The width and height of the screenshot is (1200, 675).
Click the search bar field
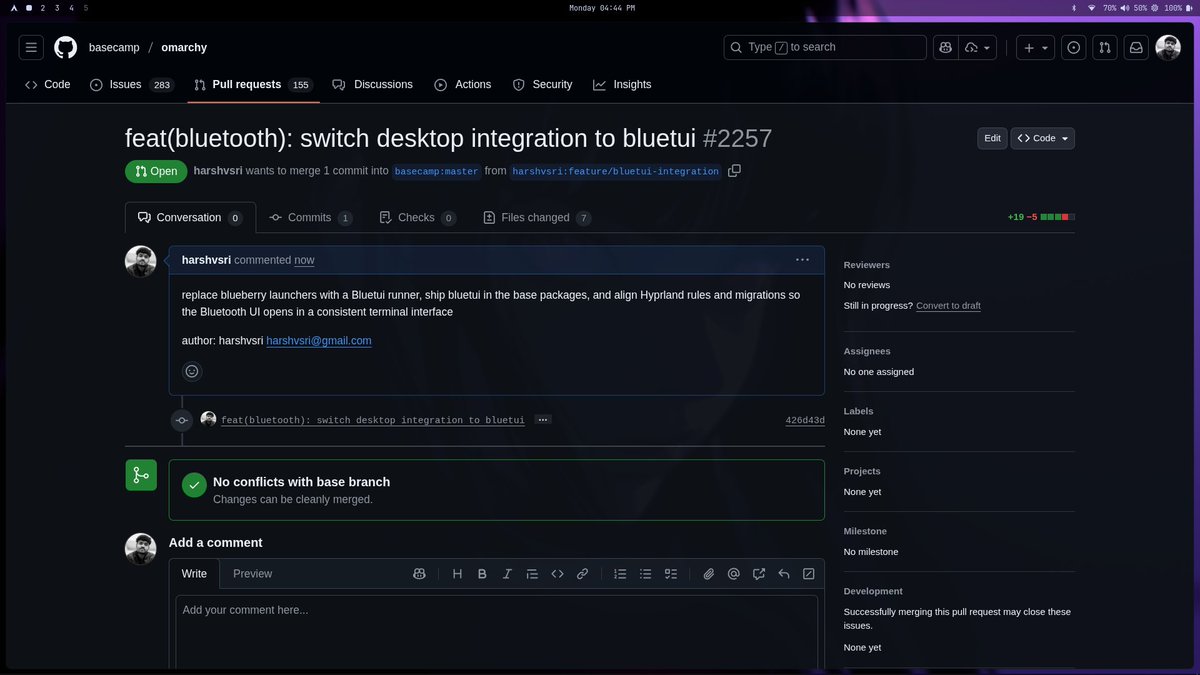pyautogui.click(x=825, y=47)
